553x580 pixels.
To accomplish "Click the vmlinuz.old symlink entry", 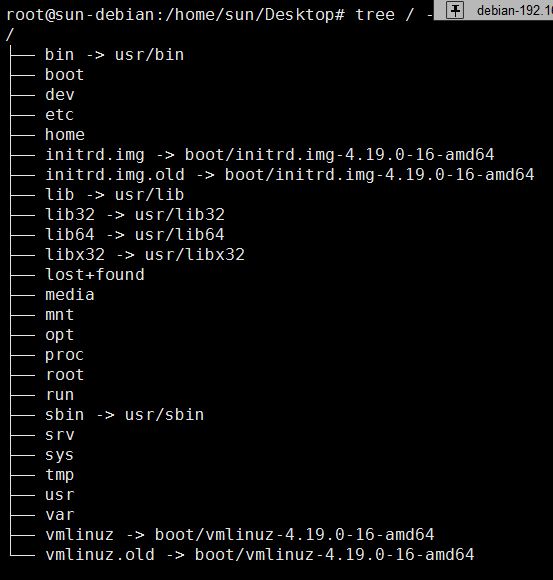I will [x=260, y=555].
